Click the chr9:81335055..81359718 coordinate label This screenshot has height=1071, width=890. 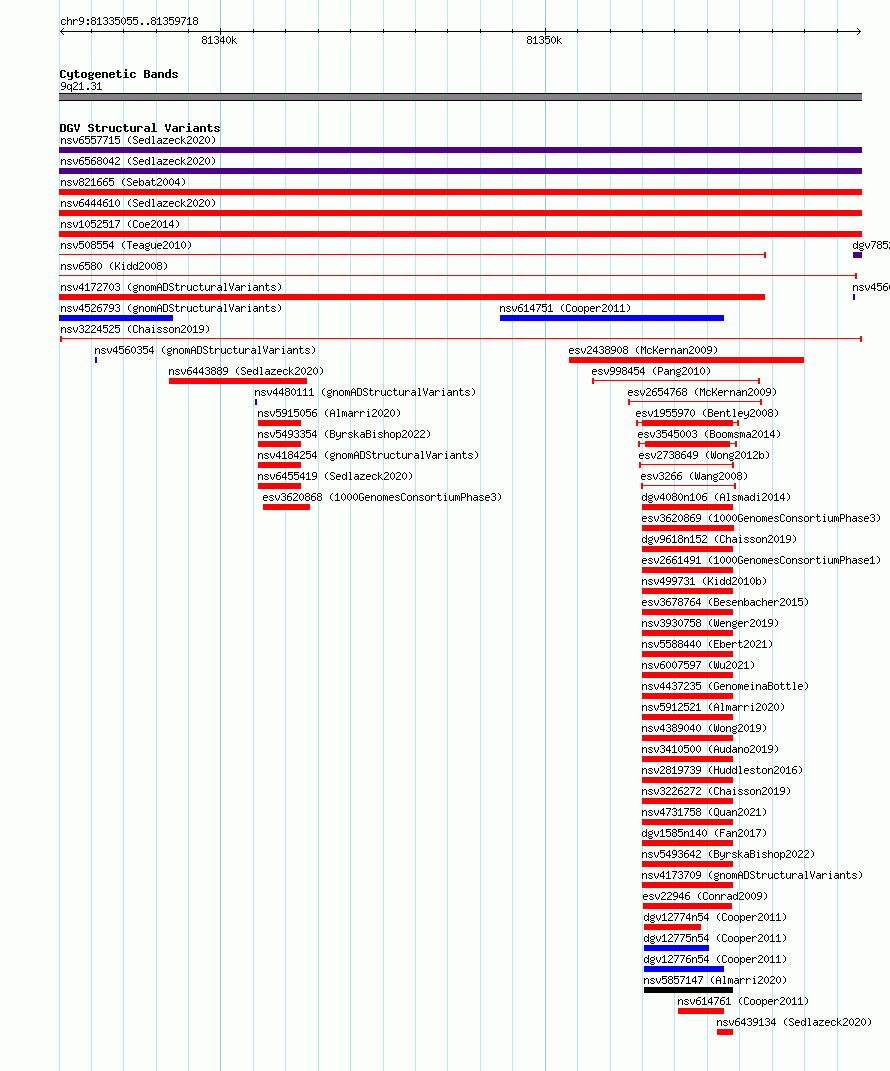pos(130,21)
